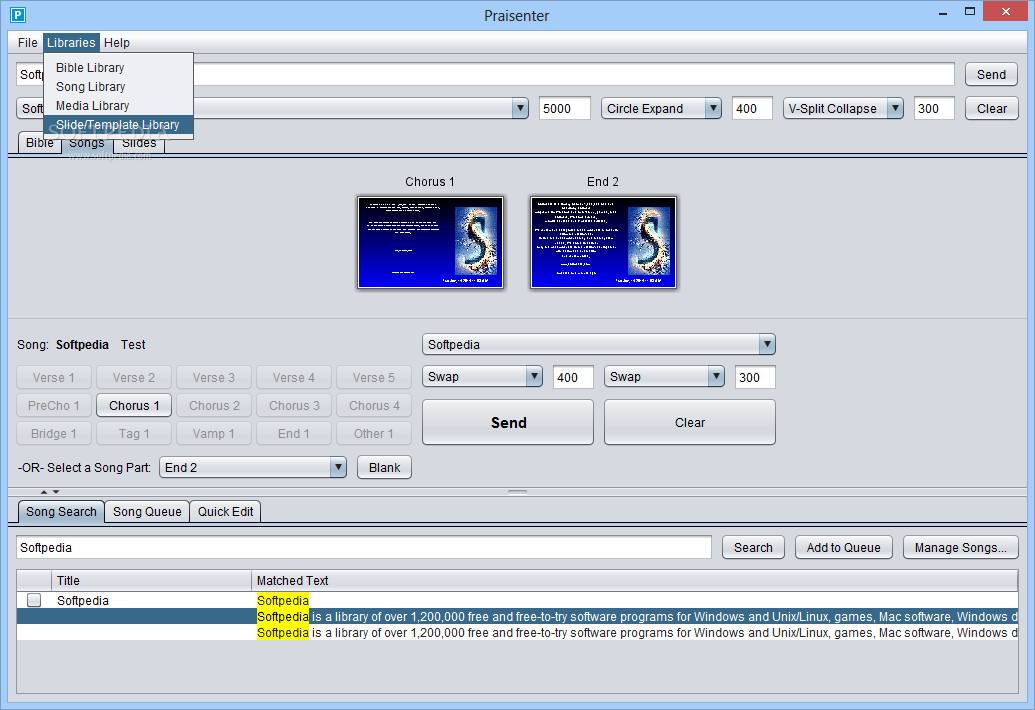Click the Blank button
The height and width of the screenshot is (710, 1035).
384,468
